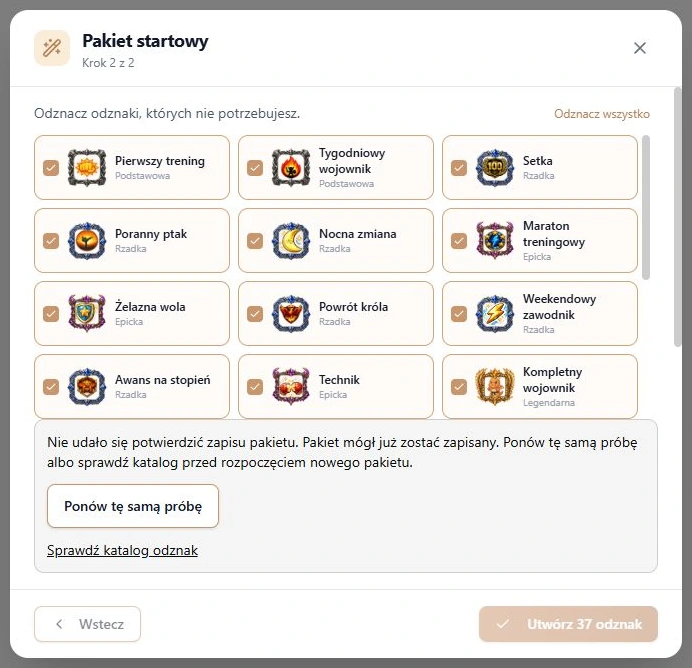Click the Ponów tę samą próbę button

133,506
